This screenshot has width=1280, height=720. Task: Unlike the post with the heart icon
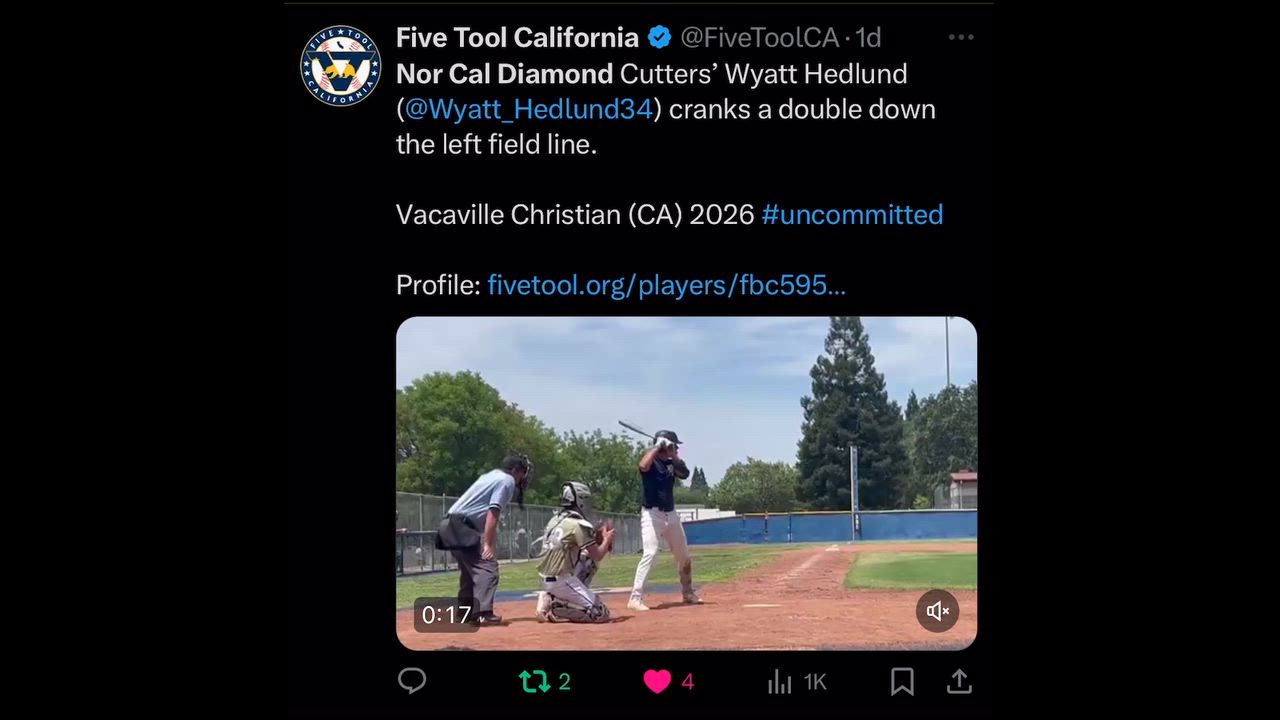657,682
